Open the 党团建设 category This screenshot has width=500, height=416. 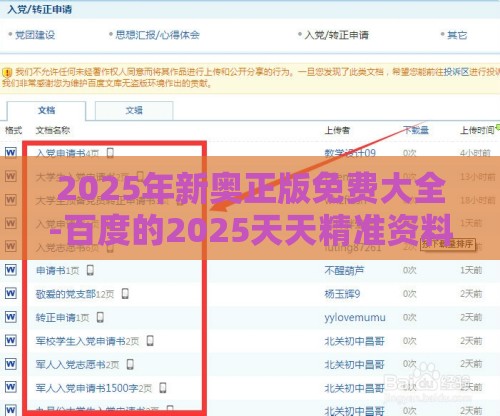(35, 35)
